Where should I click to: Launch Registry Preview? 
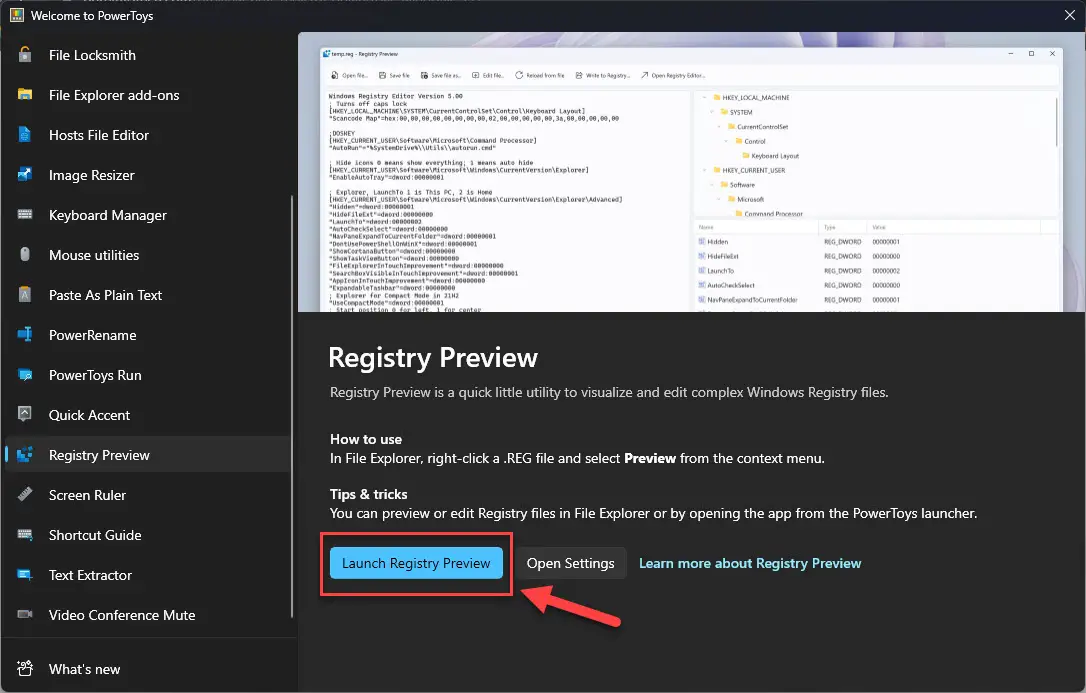416,563
